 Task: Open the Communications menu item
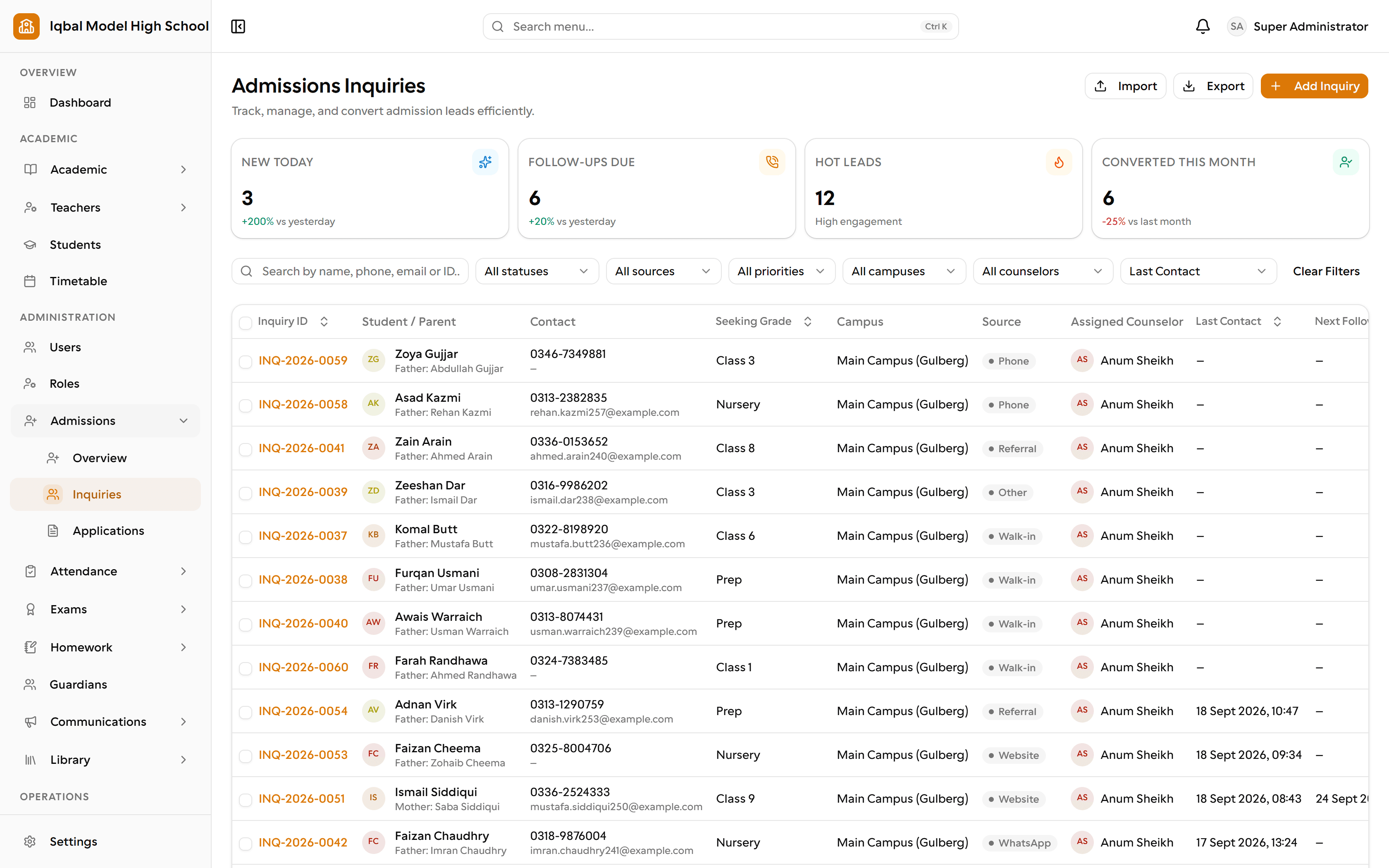tap(105, 722)
